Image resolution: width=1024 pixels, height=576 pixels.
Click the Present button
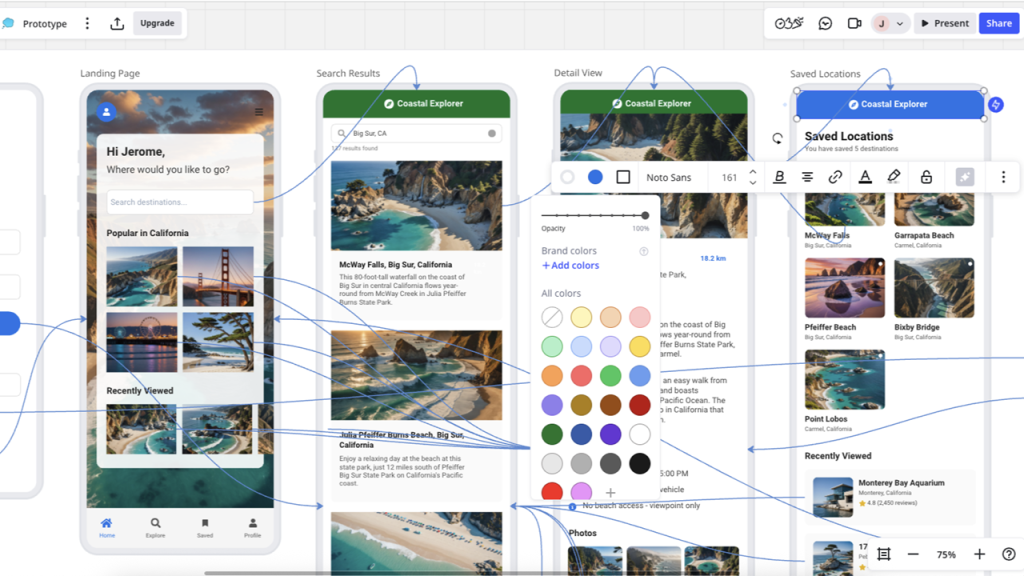point(944,23)
